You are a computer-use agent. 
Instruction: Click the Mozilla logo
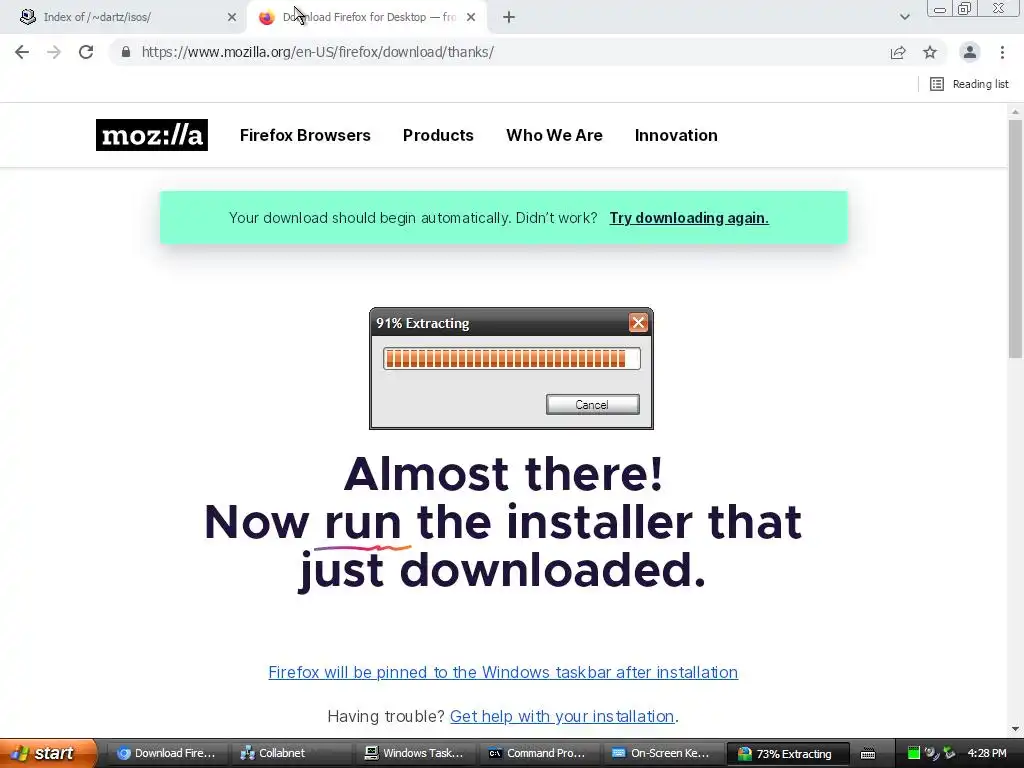152,135
